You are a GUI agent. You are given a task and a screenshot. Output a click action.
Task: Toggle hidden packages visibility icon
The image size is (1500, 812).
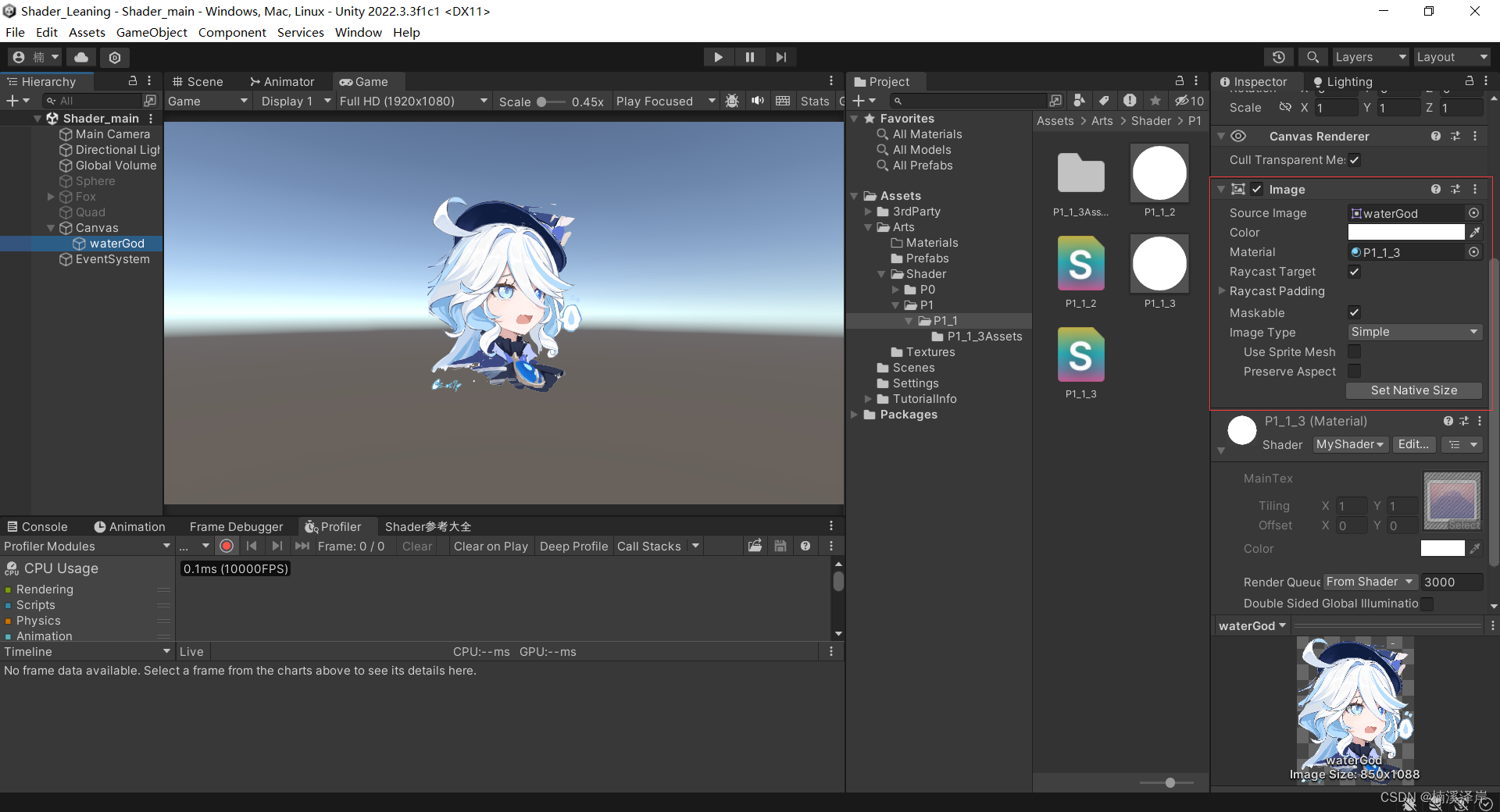coord(1189,101)
